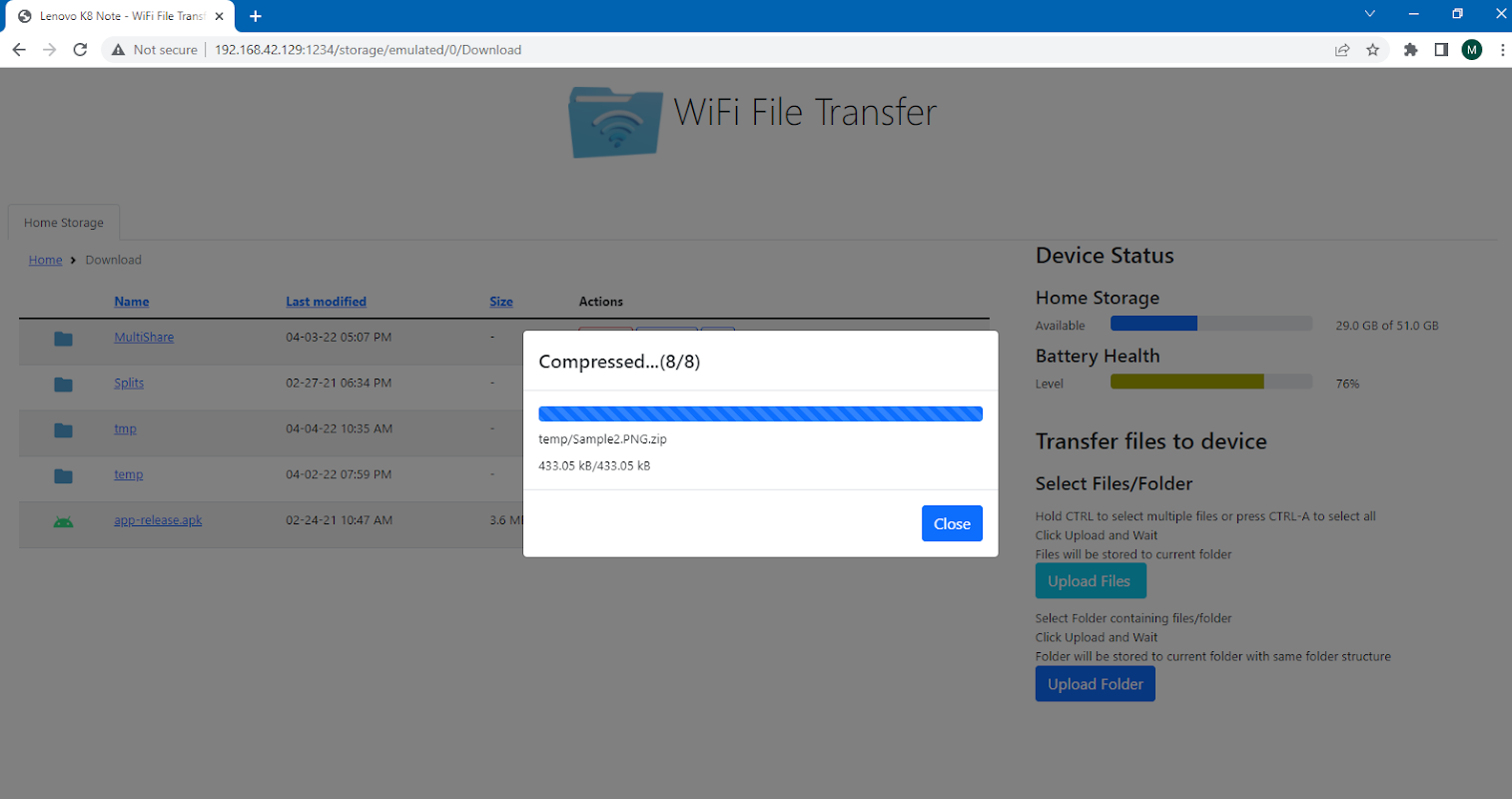The image size is (1512, 799).
Task: Click the 'Actions' column header
Action: tap(601, 302)
